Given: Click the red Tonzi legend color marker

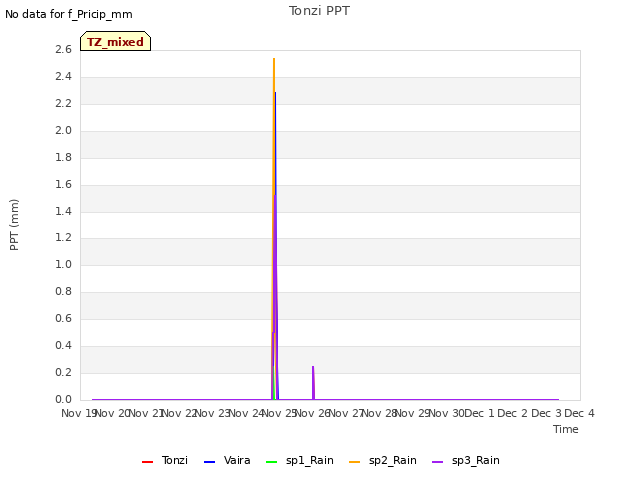Looking at the screenshot, I should point(147,462).
